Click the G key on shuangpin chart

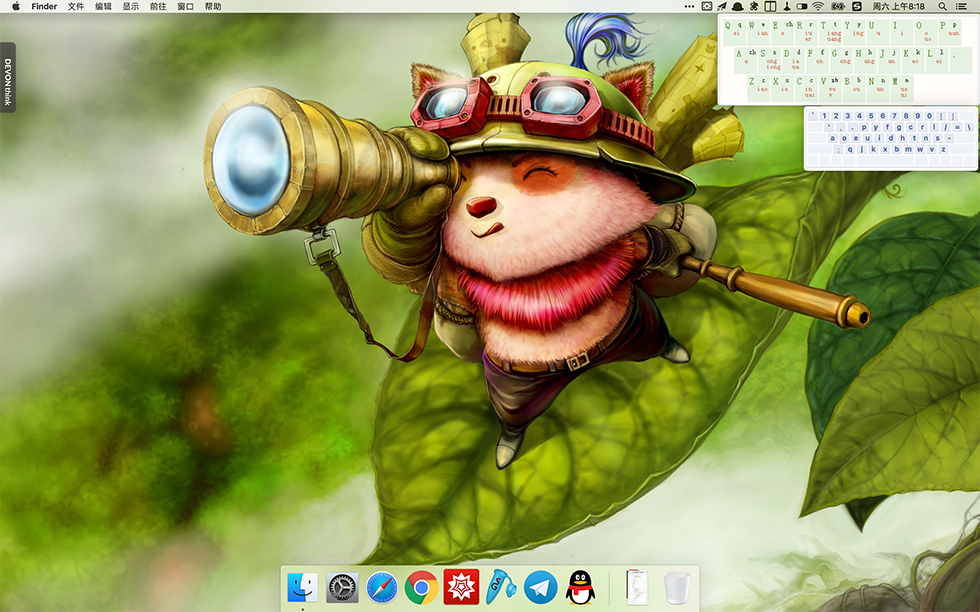click(841, 61)
